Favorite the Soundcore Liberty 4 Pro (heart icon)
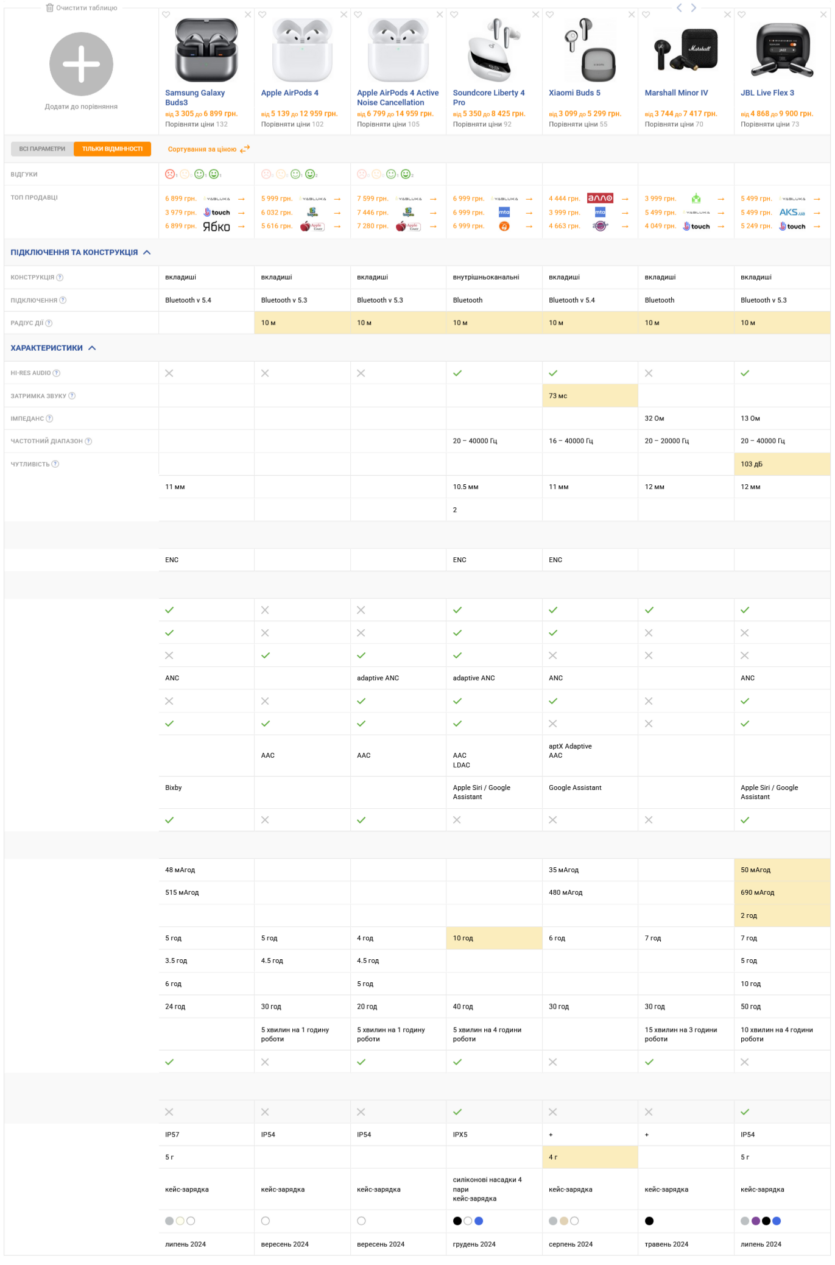The image size is (835, 1265). point(455,15)
